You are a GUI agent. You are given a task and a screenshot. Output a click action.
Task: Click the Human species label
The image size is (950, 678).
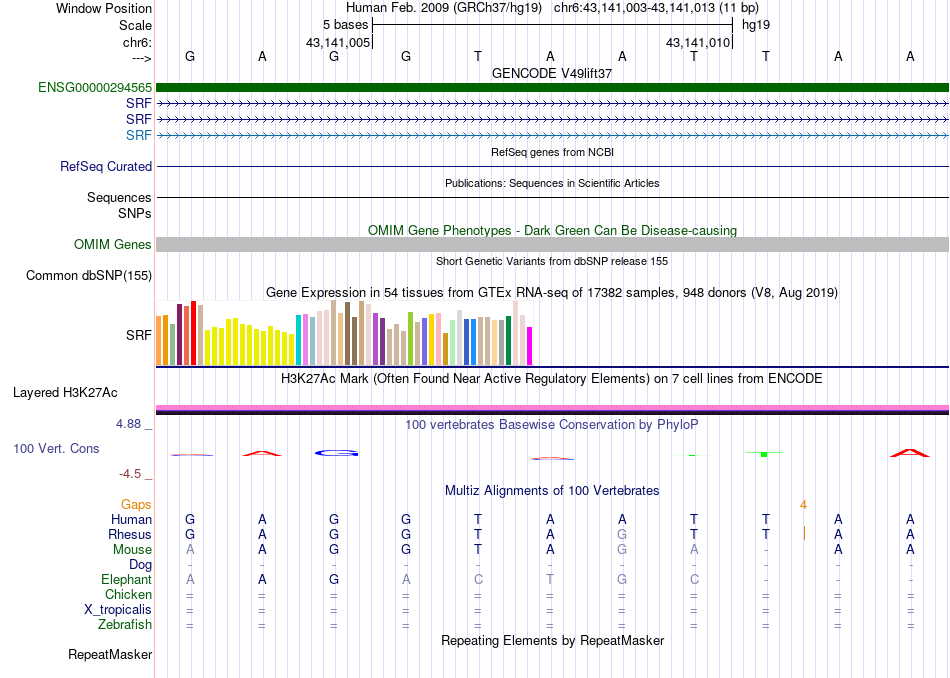131,519
